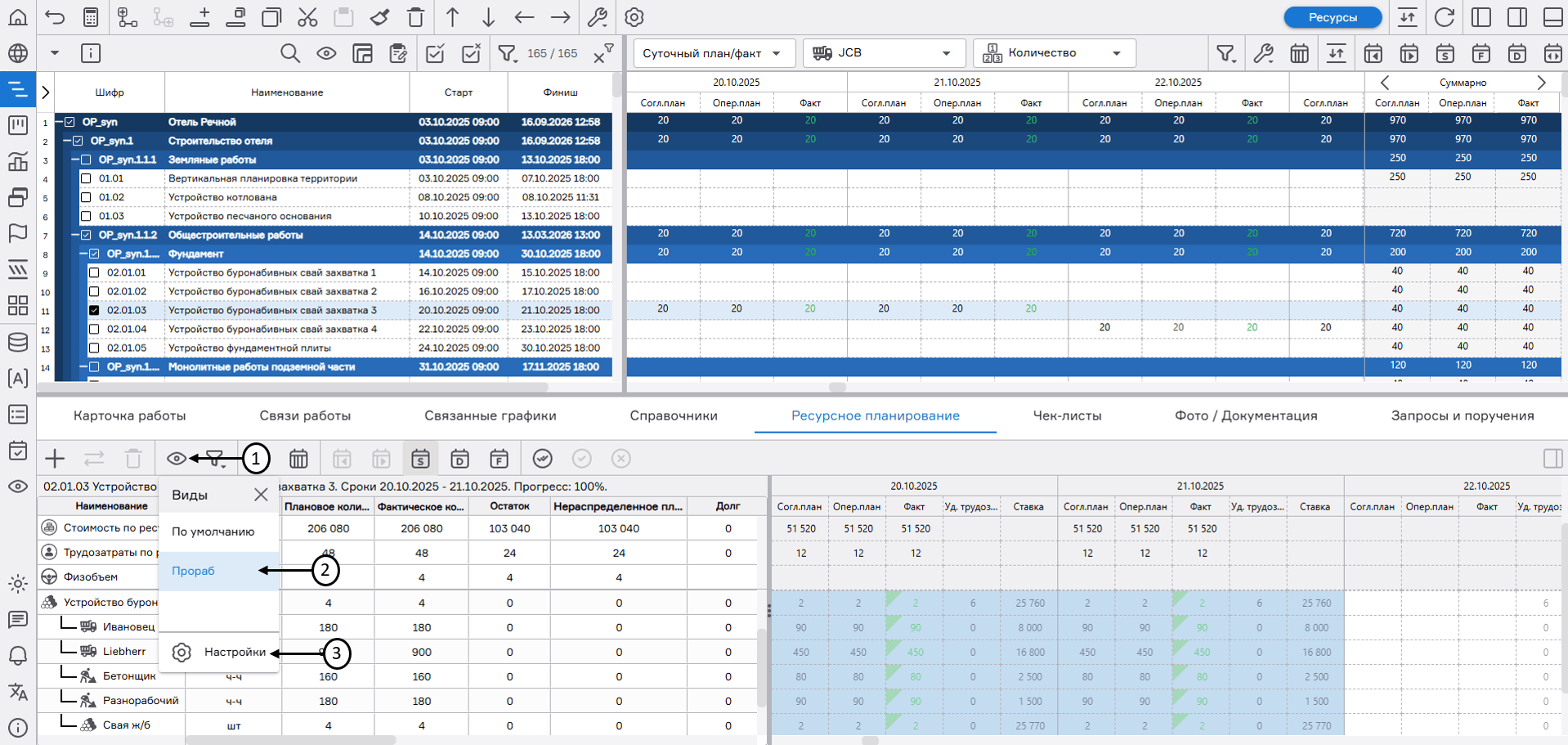Expand the Количество dropdown
The image size is (1568, 745).
pos(1054,53)
